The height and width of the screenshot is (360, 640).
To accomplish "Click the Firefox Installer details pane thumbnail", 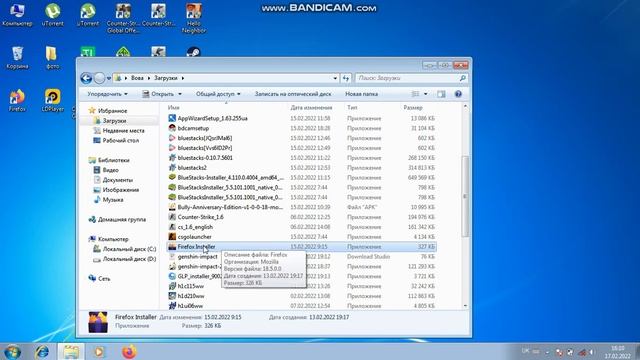I will 98,322.
